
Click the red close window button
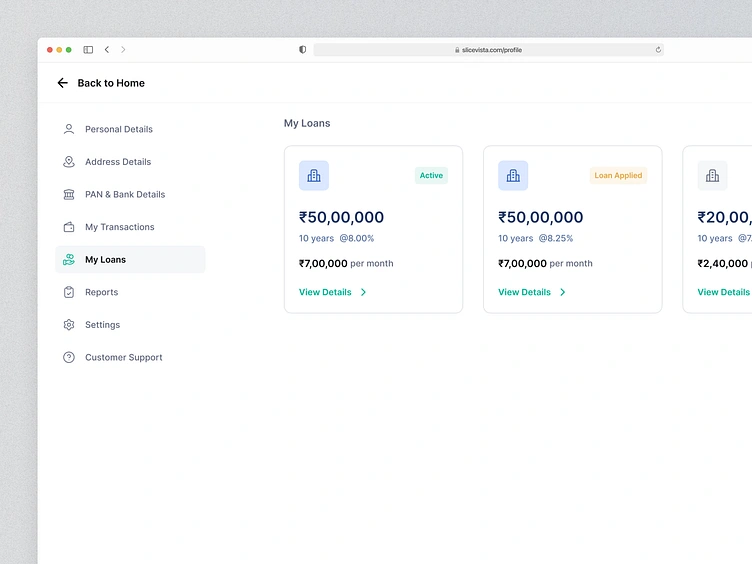coord(49,50)
